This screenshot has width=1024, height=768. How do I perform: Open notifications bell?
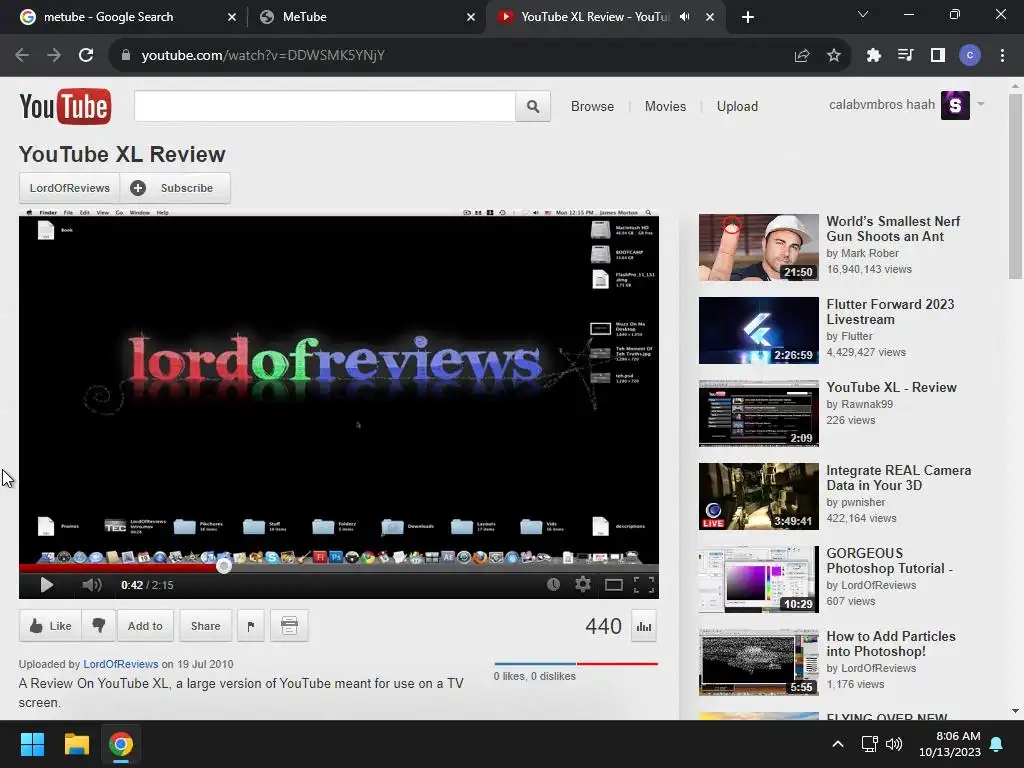(x=997, y=744)
